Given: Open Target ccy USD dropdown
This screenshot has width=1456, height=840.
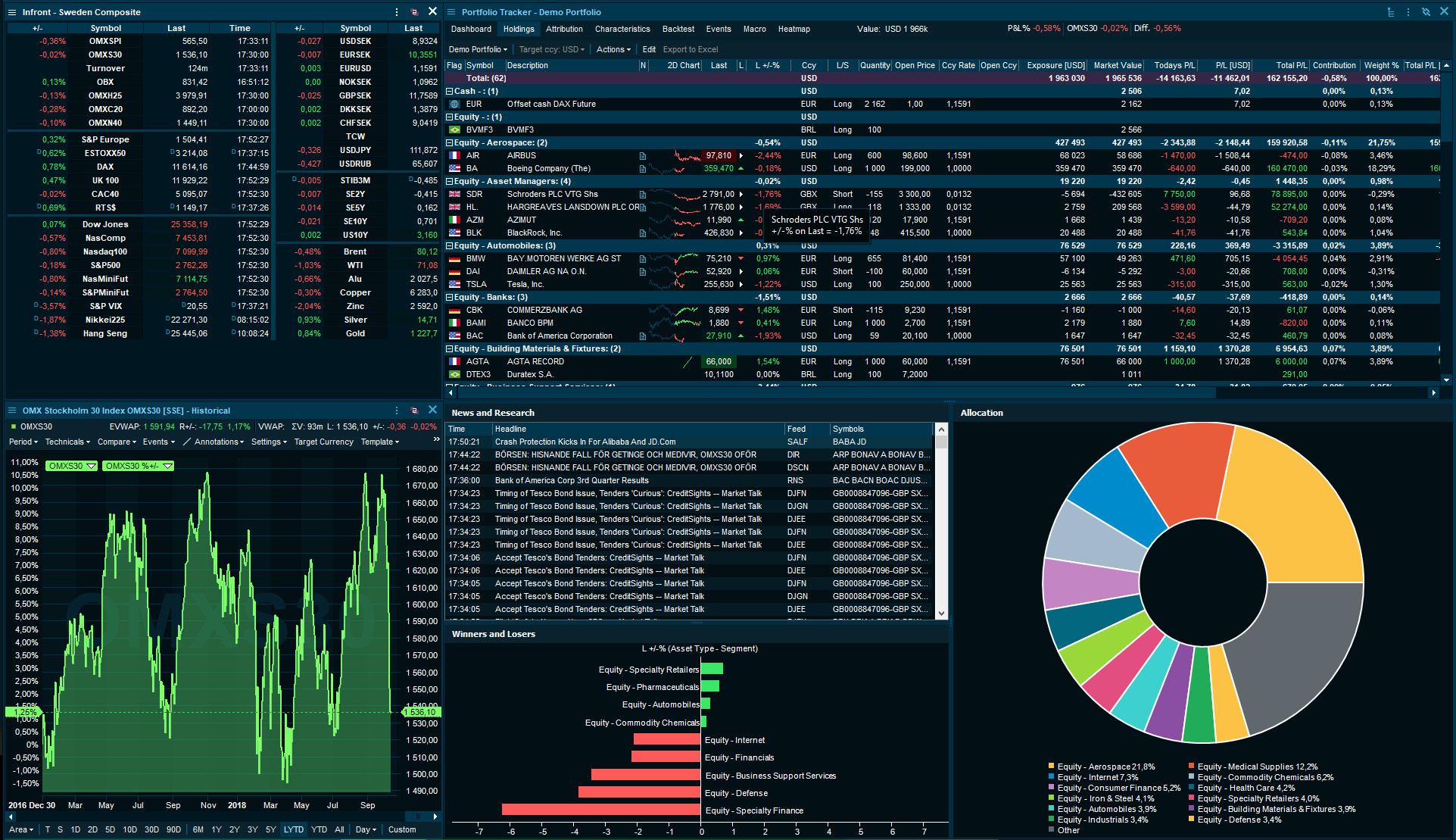Looking at the screenshot, I should pyautogui.click(x=552, y=49).
